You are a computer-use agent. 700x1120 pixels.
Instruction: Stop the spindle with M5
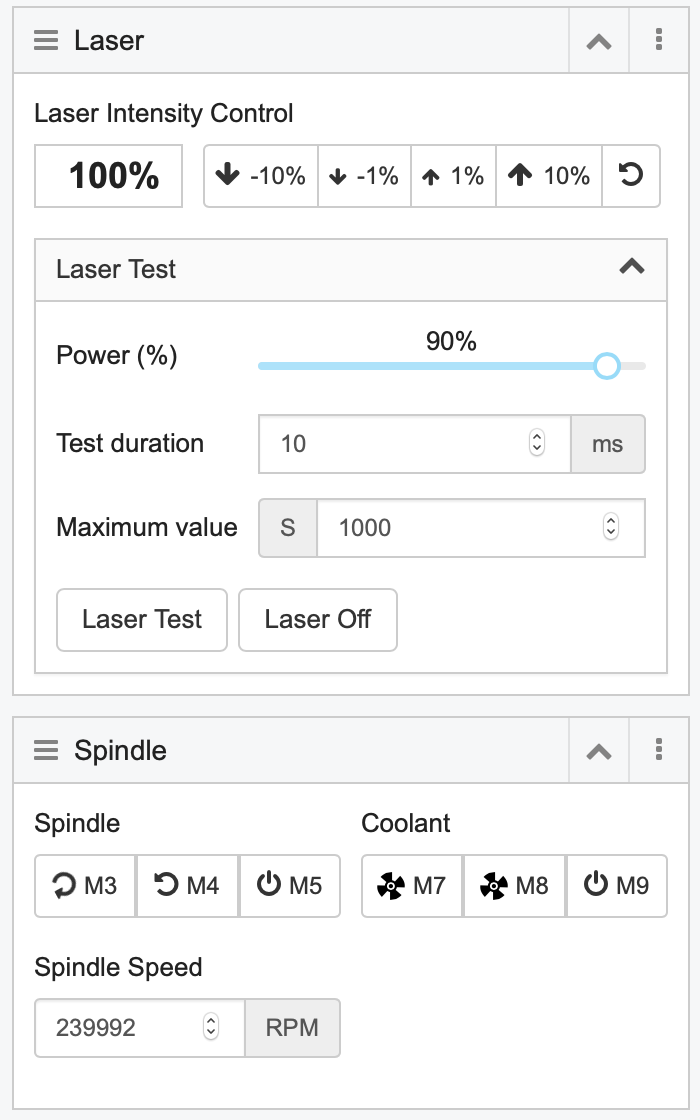[x=290, y=886]
